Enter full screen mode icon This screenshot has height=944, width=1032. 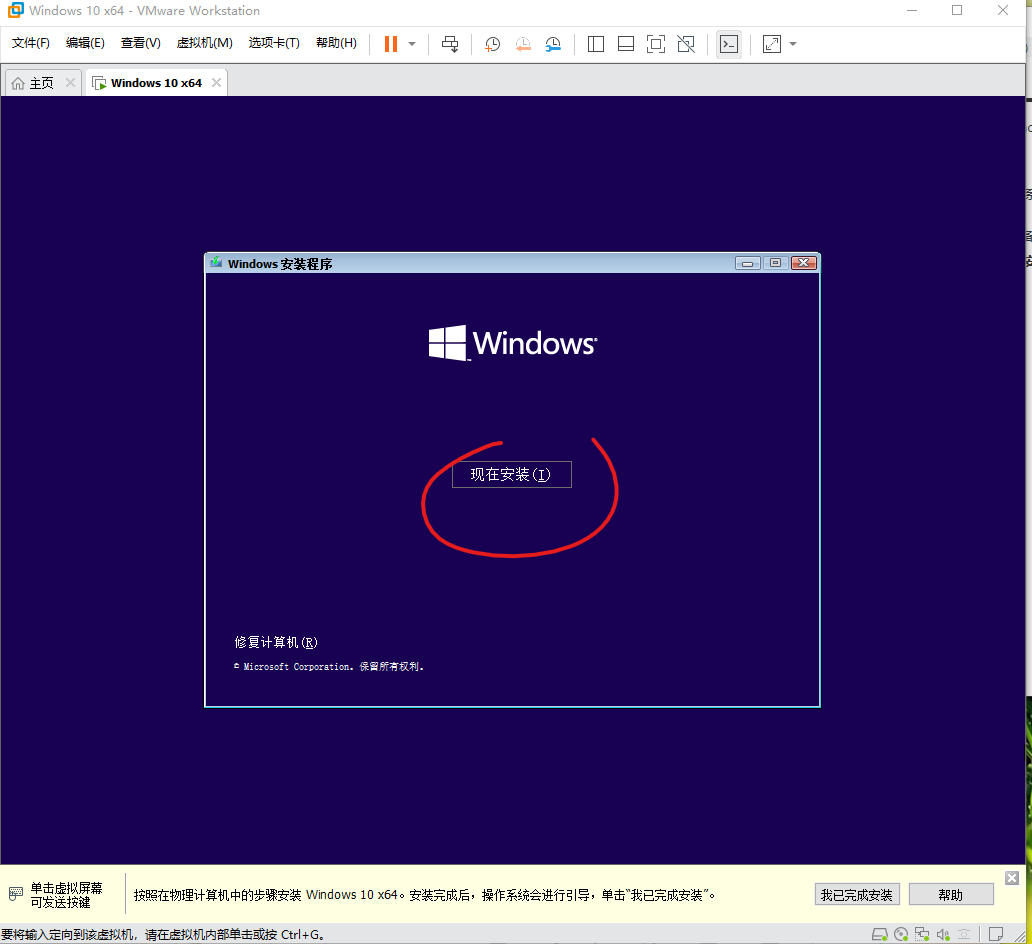click(656, 44)
